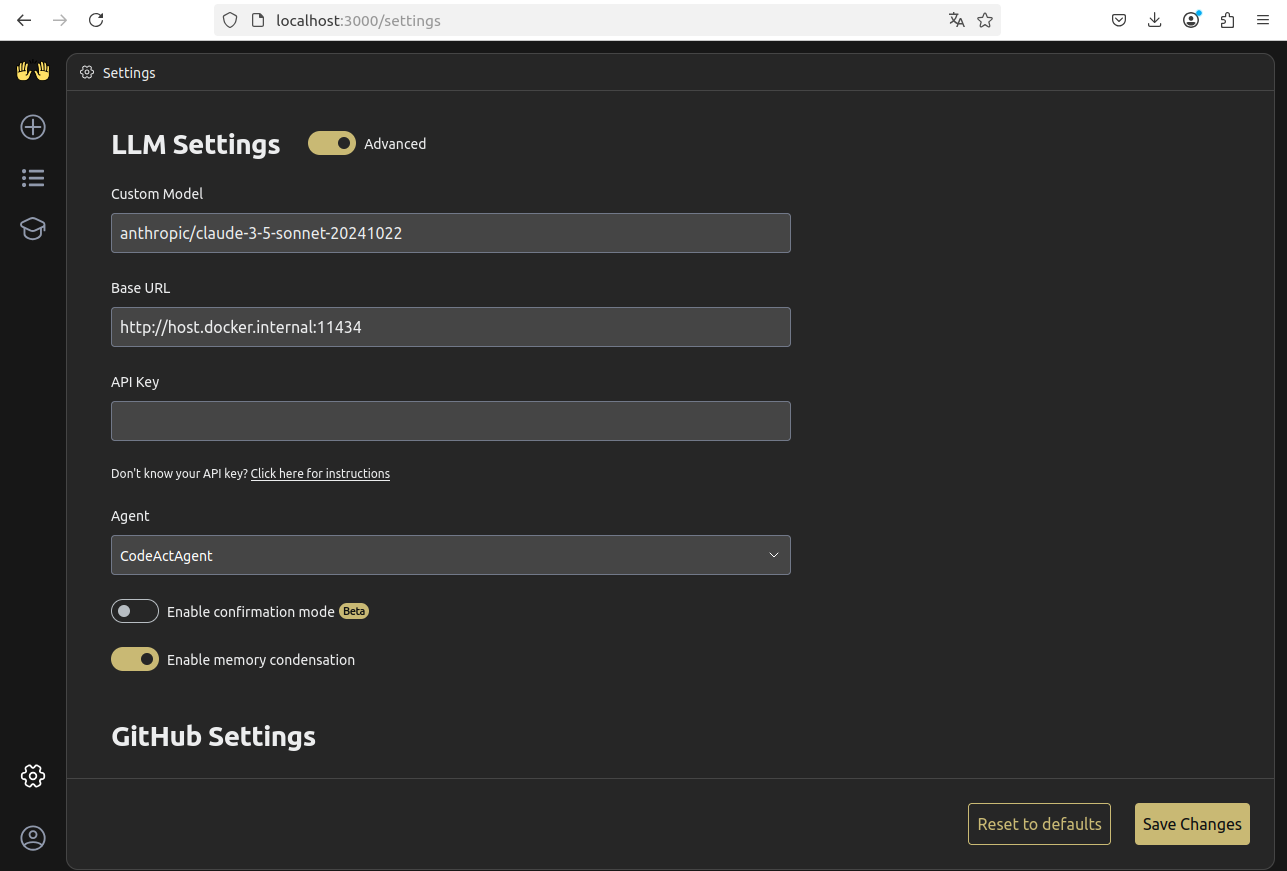Image resolution: width=1287 pixels, height=871 pixels.
Task: Click the API Key input field
Action: point(450,421)
